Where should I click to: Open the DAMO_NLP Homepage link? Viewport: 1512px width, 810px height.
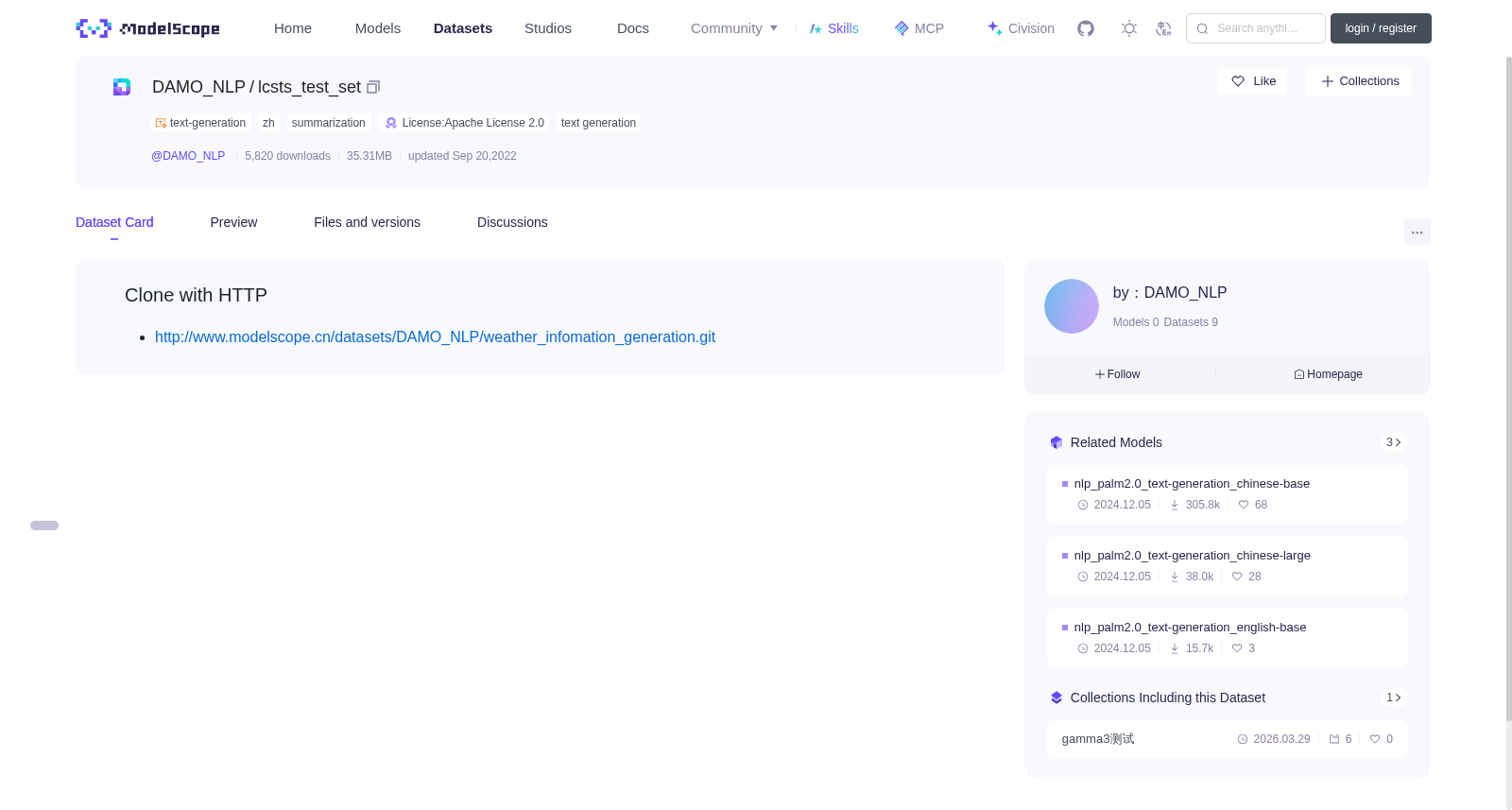point(1328,374)
